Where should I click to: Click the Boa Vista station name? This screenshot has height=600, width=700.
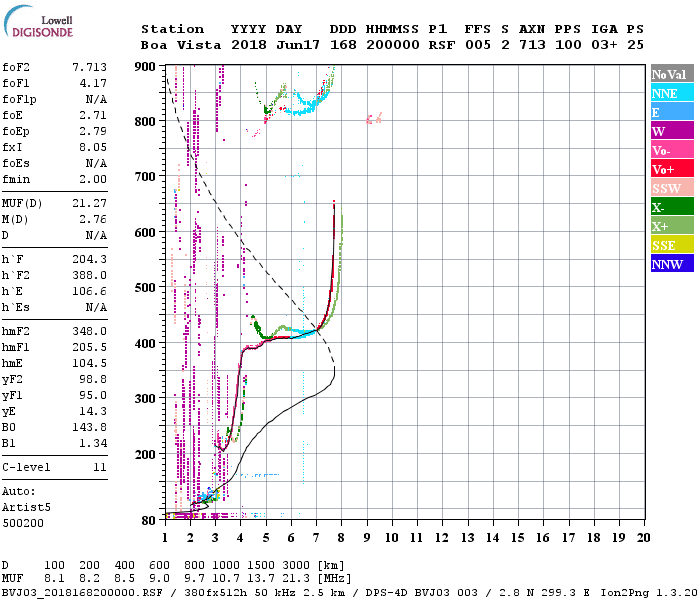click(x=181, y=45)
